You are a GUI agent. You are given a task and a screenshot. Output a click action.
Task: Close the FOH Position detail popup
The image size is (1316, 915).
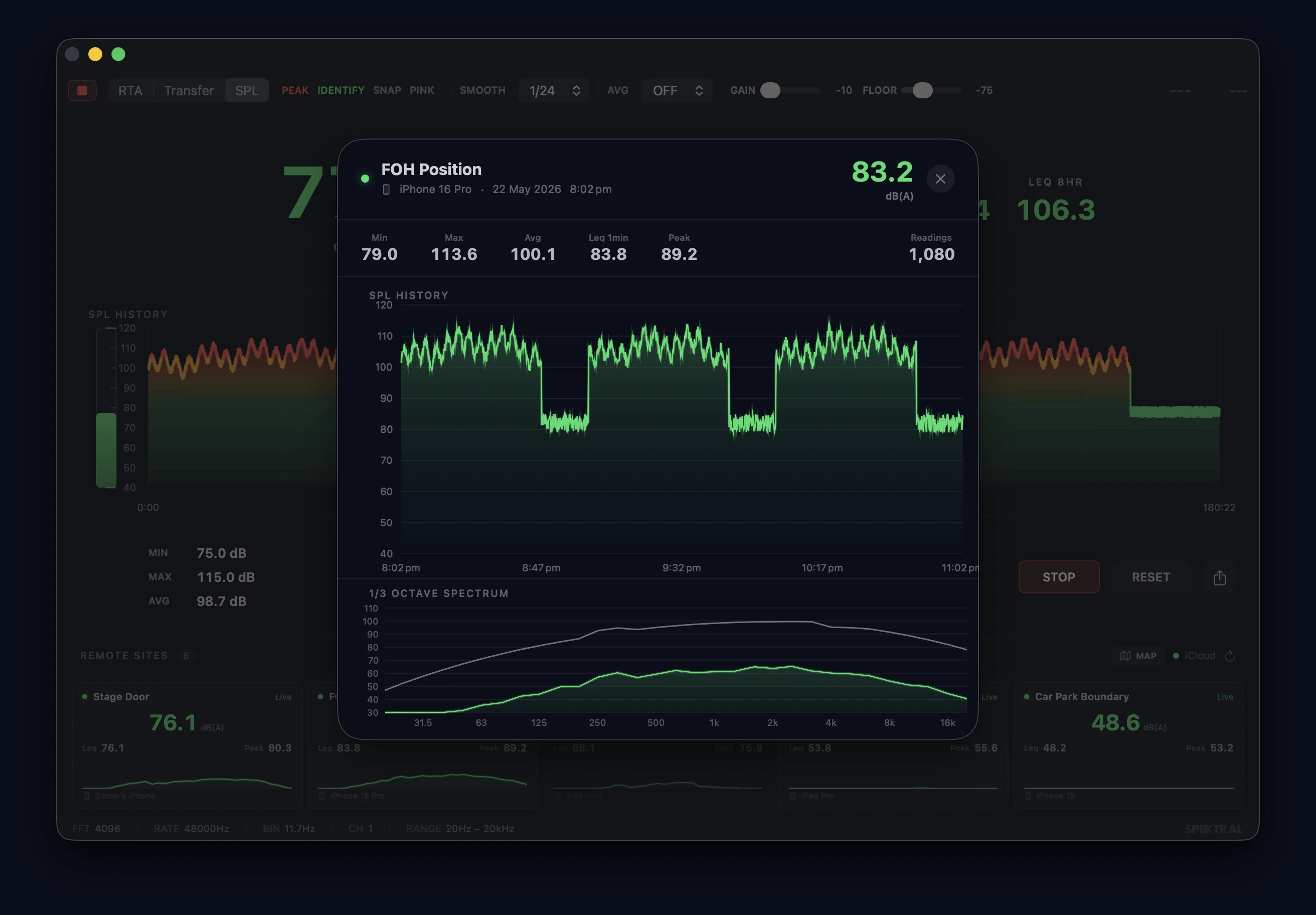[940, 179]
